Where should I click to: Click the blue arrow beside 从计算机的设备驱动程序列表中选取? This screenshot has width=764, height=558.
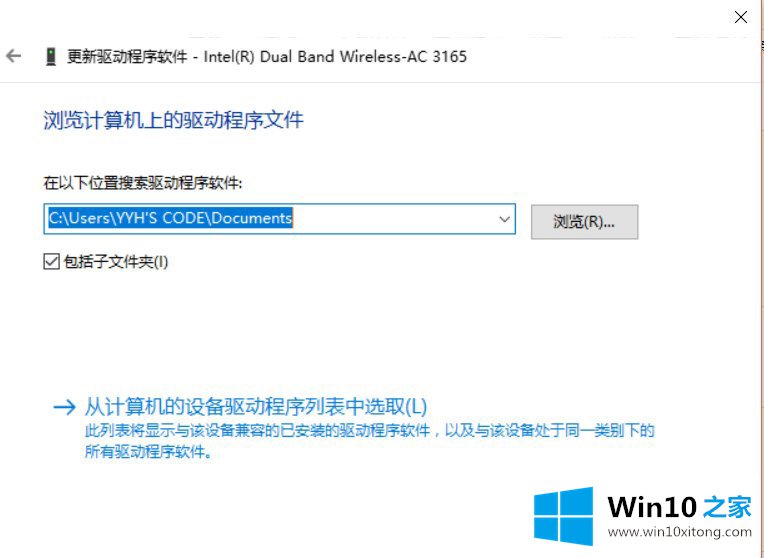point(64,407)
